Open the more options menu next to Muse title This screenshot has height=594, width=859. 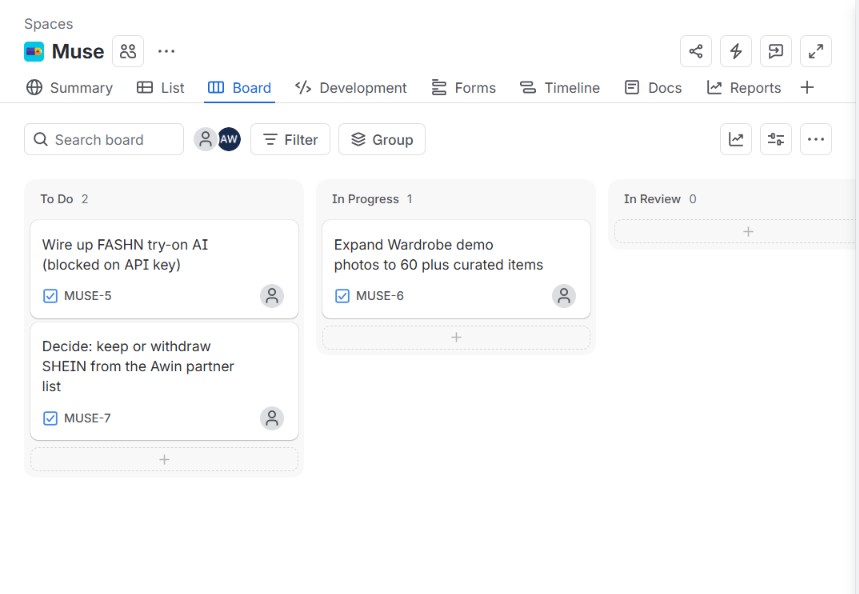point(166,52)
